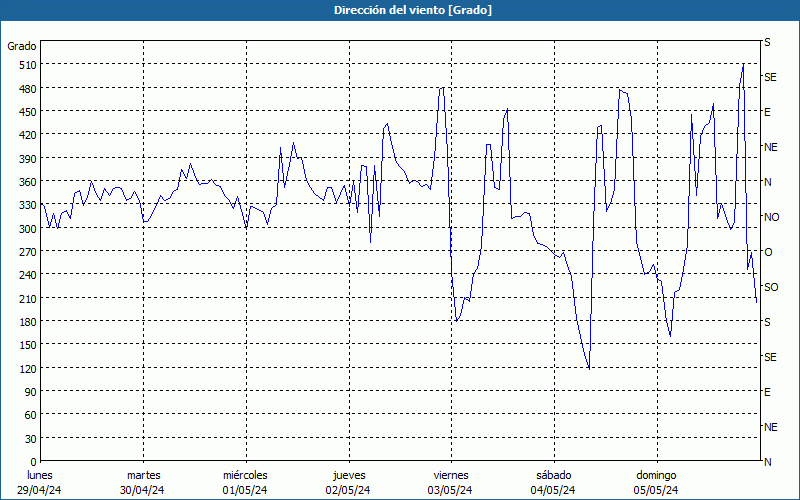Click the 420 degree axis label
The height and width of the screenshot is (500, 800).
28,135
